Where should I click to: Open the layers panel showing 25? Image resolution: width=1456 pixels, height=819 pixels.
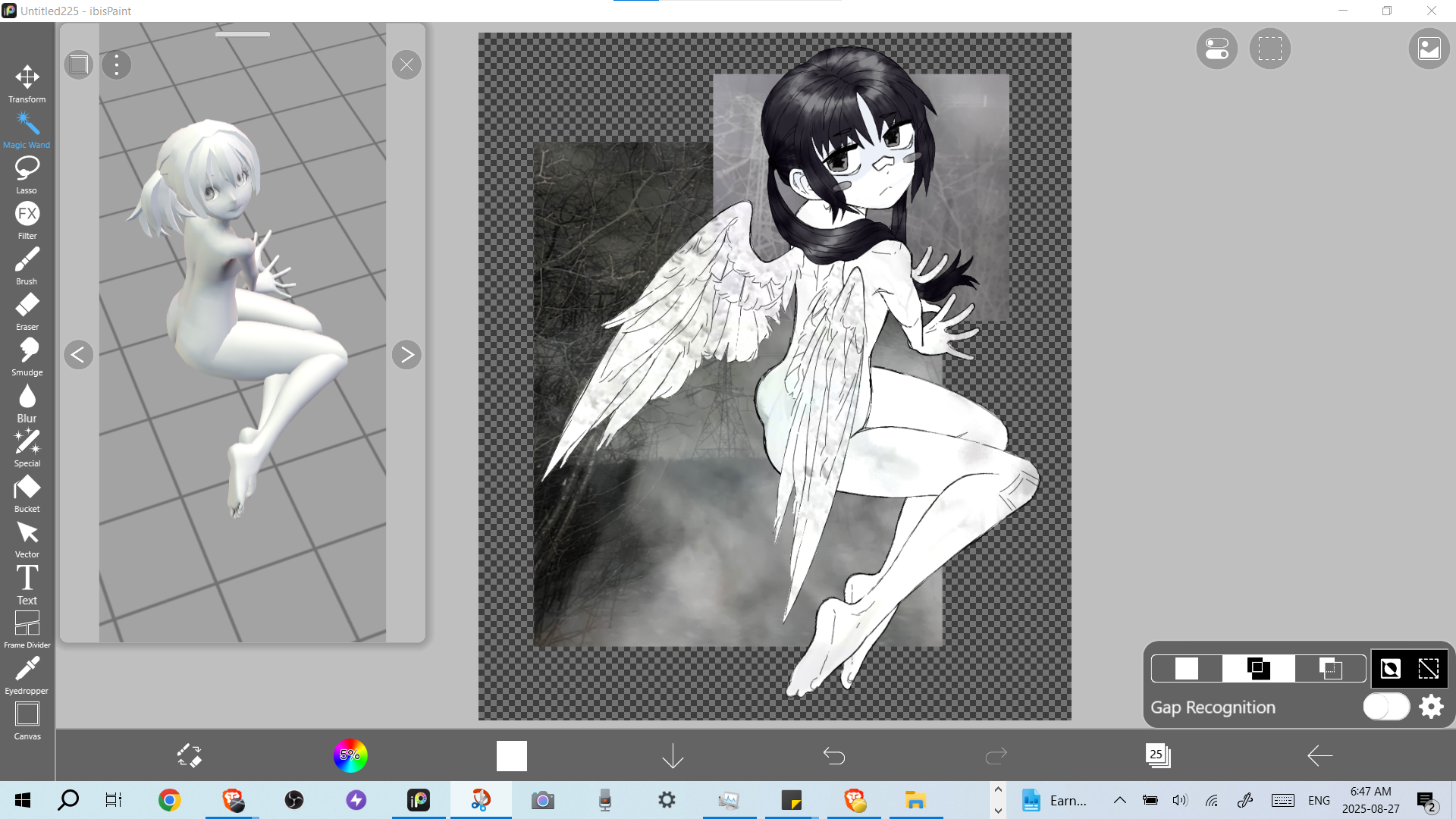click(1157, 755)
